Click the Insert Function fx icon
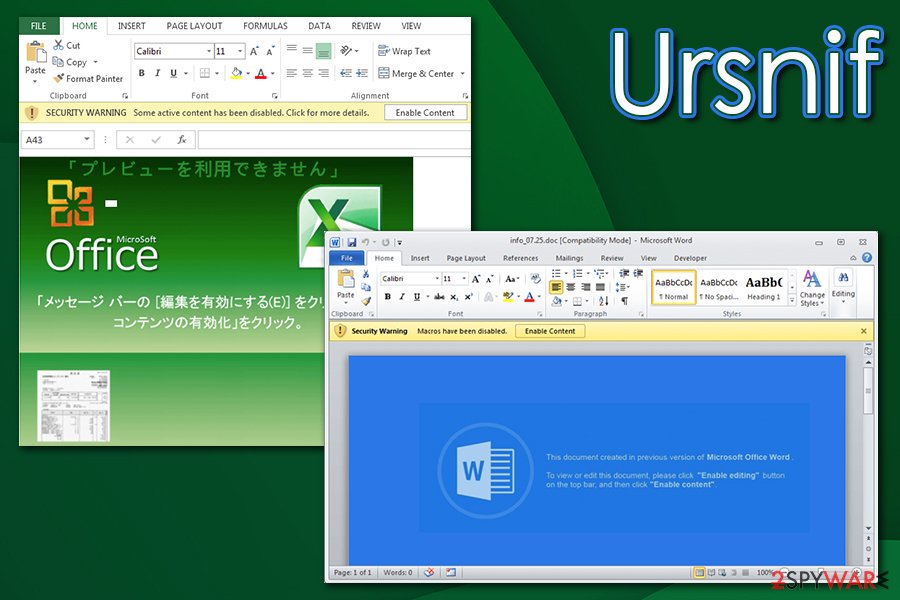Screen dimensions: 900x600 (x=181, y=140)
